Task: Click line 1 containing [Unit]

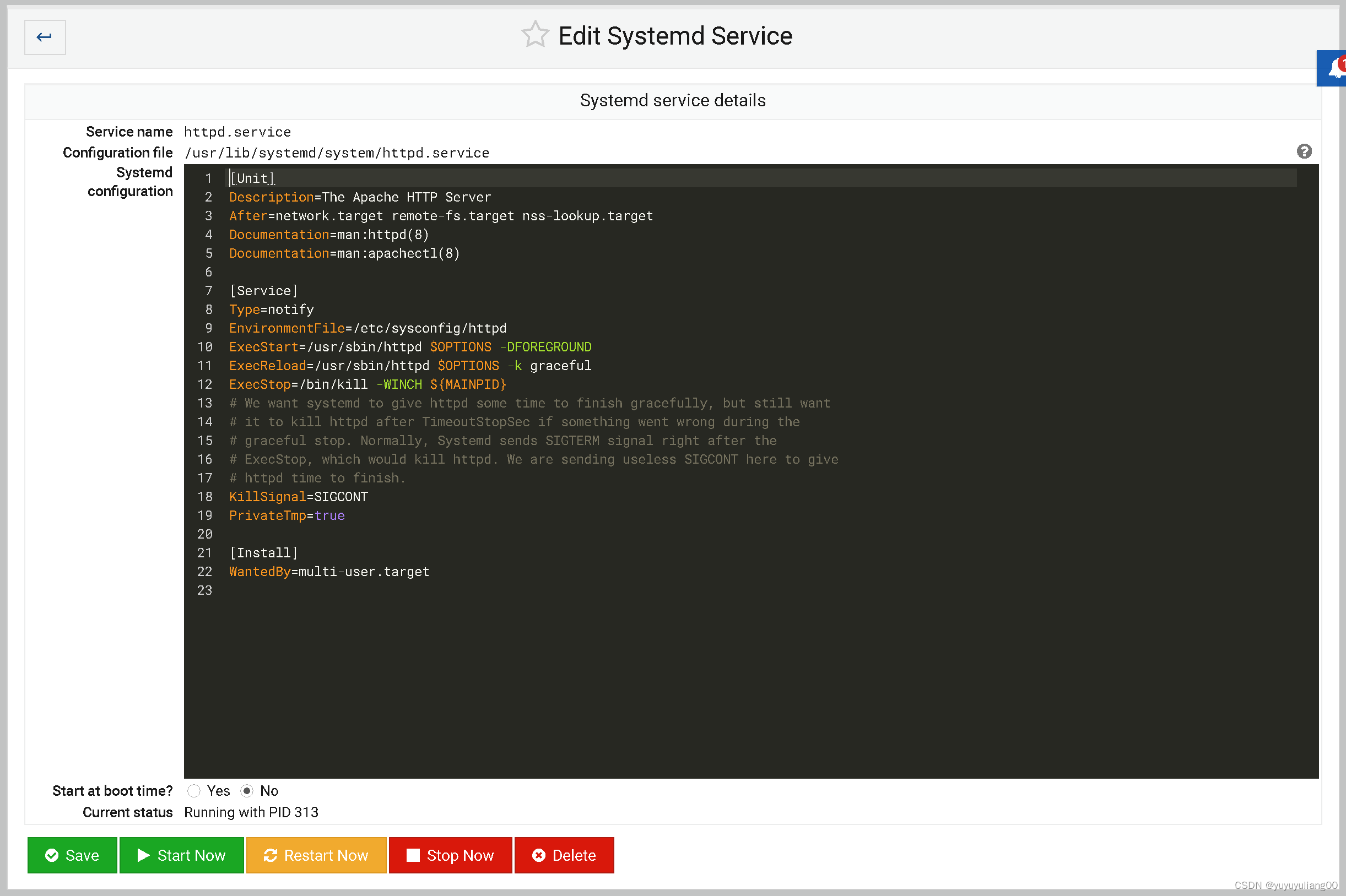Action: pos(251,178)
